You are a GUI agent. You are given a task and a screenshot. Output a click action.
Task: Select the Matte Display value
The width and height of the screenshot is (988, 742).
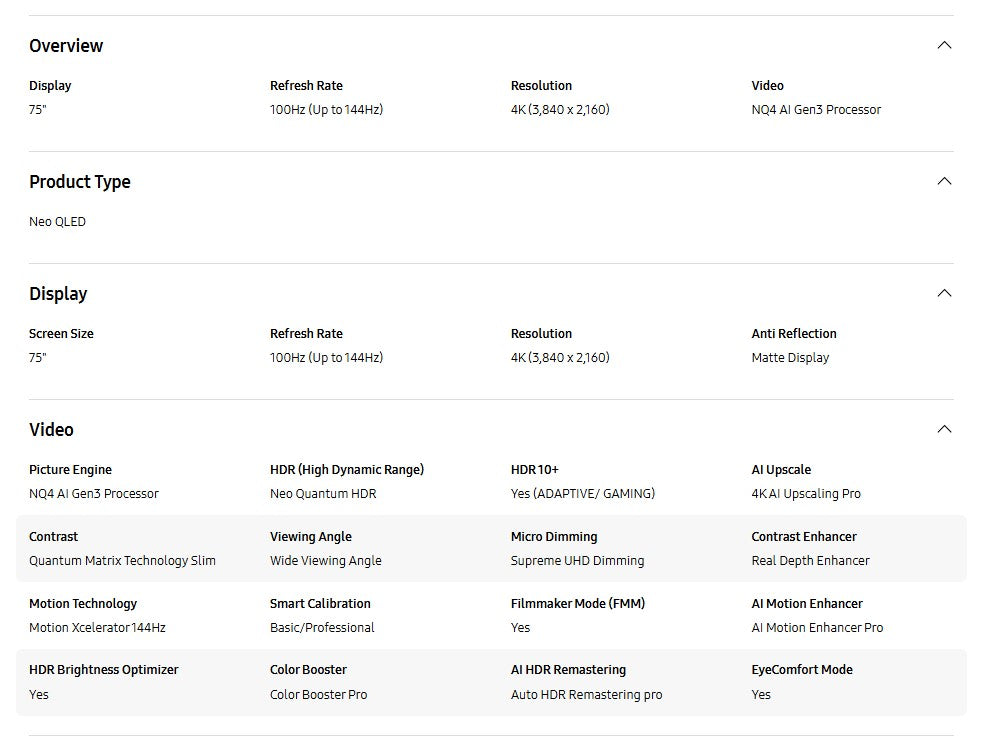[790, 358]
